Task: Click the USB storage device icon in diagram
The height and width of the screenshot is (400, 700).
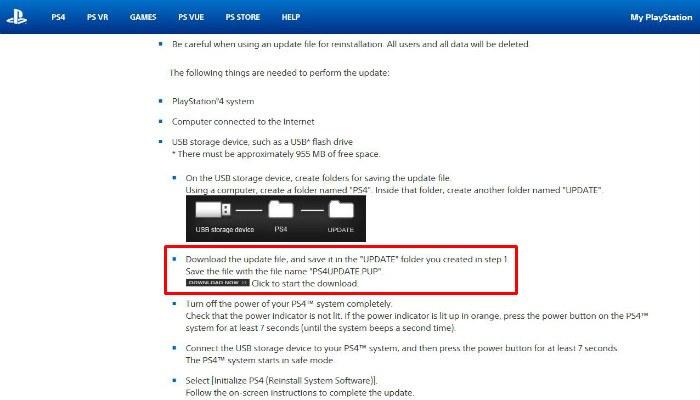Action: tap(213, 211)
